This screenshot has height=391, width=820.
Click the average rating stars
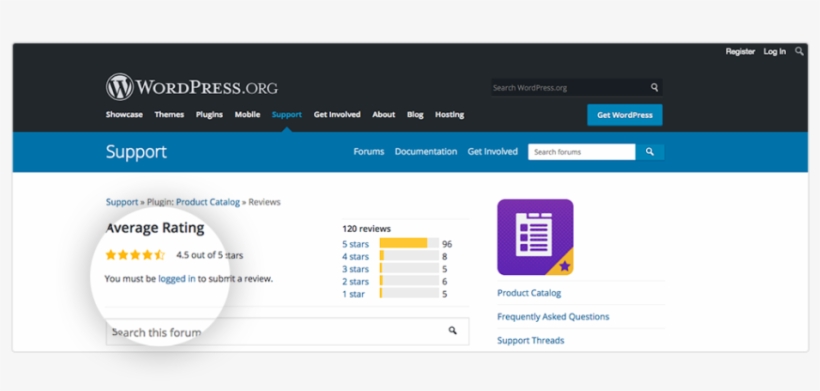point(135,255)
